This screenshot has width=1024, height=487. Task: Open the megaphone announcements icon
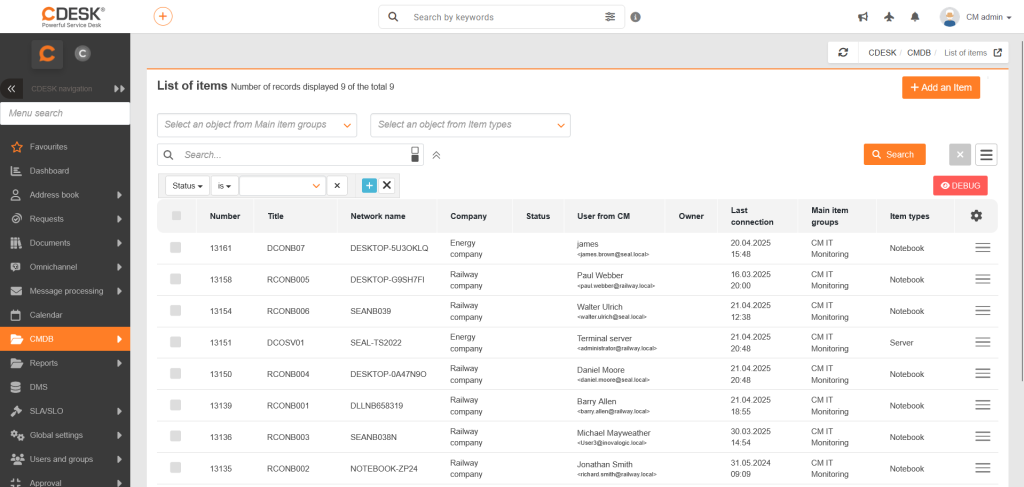(863, 18)
